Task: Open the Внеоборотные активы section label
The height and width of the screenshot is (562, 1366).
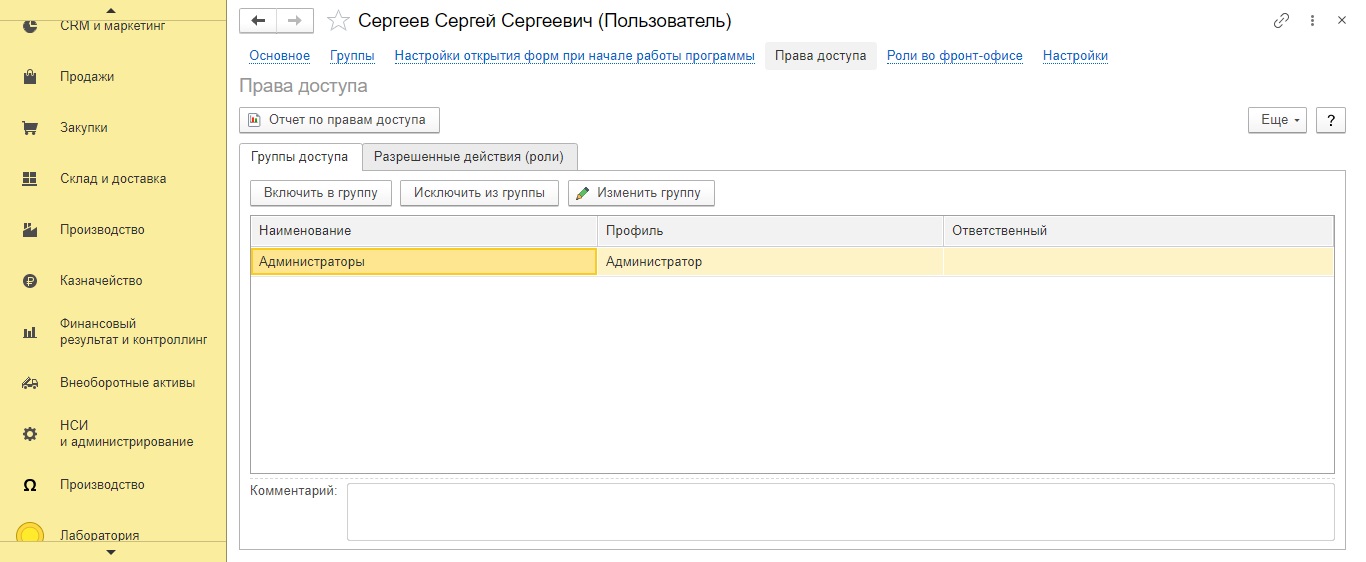Action: pyautogui.click(x=128, y=383)
